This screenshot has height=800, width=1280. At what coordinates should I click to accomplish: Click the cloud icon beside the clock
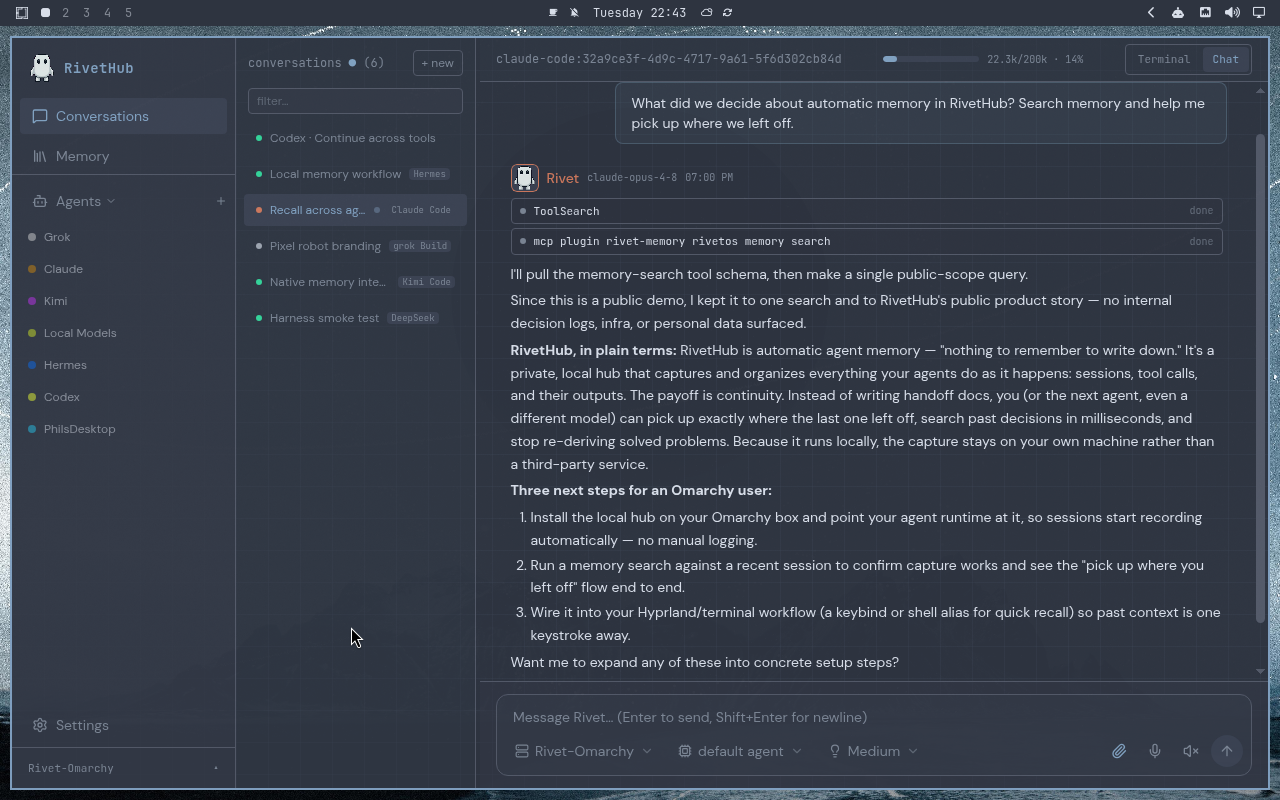tap(706, 13)
